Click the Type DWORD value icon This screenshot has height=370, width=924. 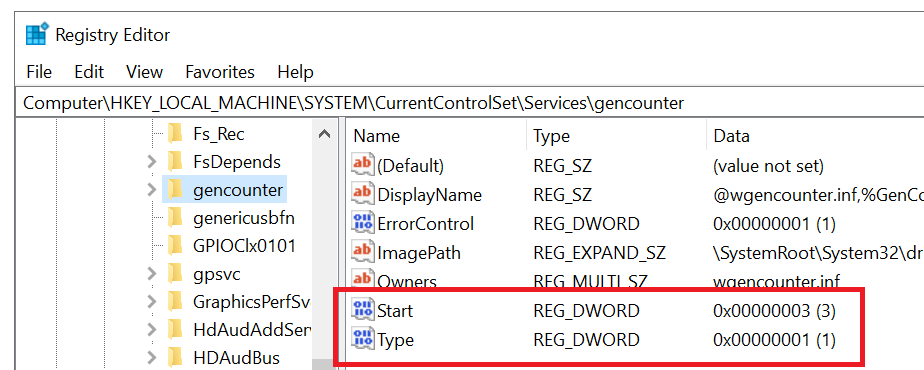[362, 338]
